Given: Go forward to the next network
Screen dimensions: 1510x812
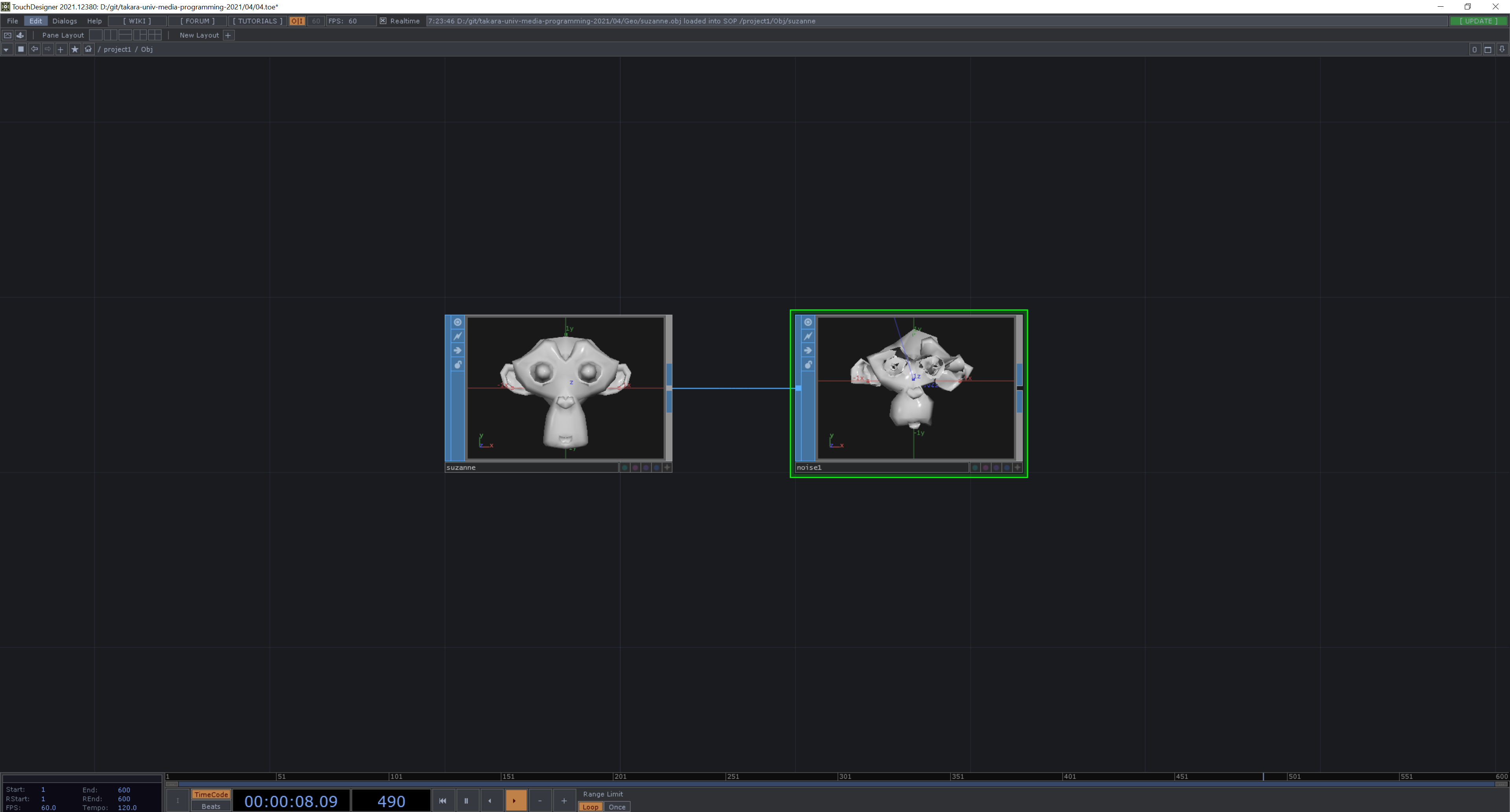Looking at the screenshot, I should pos(48,49).
